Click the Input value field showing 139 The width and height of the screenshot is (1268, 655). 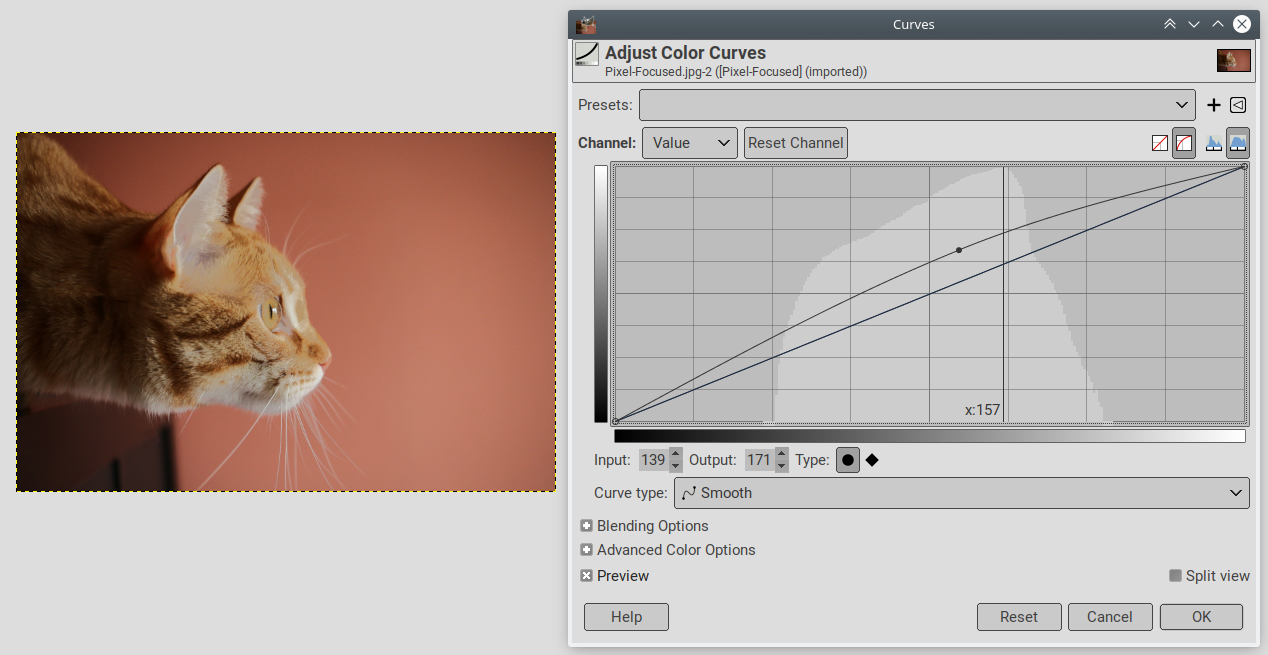(x=652, y=460)
